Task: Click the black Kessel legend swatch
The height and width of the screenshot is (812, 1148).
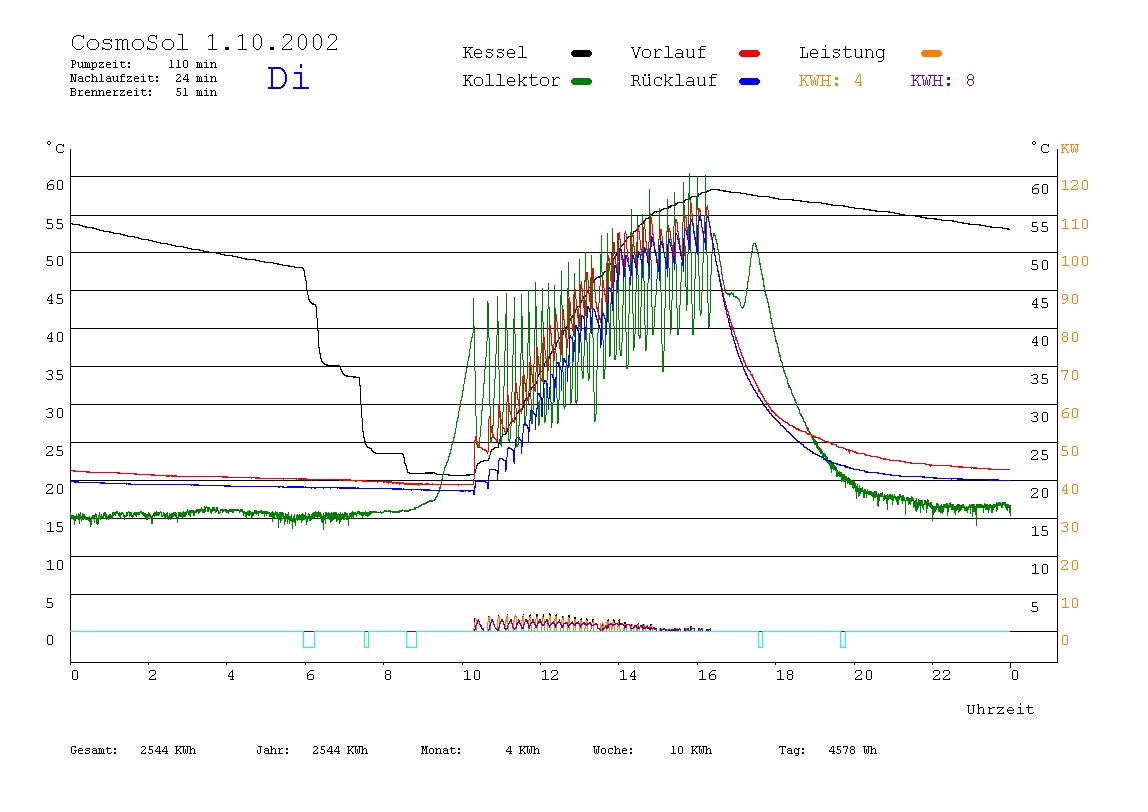Action: [x=581, y=53]
